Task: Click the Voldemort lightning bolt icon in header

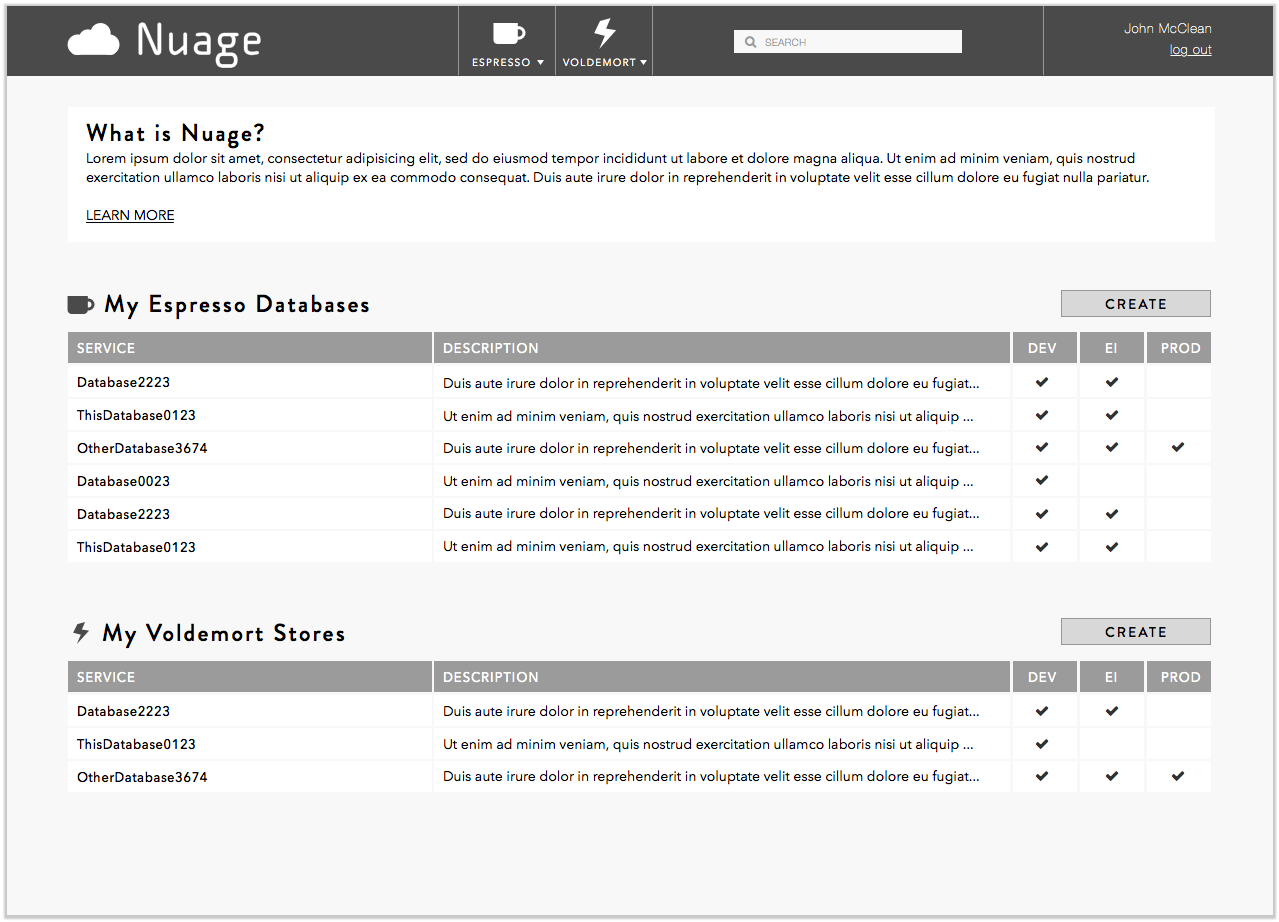Action: coord(604,33)
